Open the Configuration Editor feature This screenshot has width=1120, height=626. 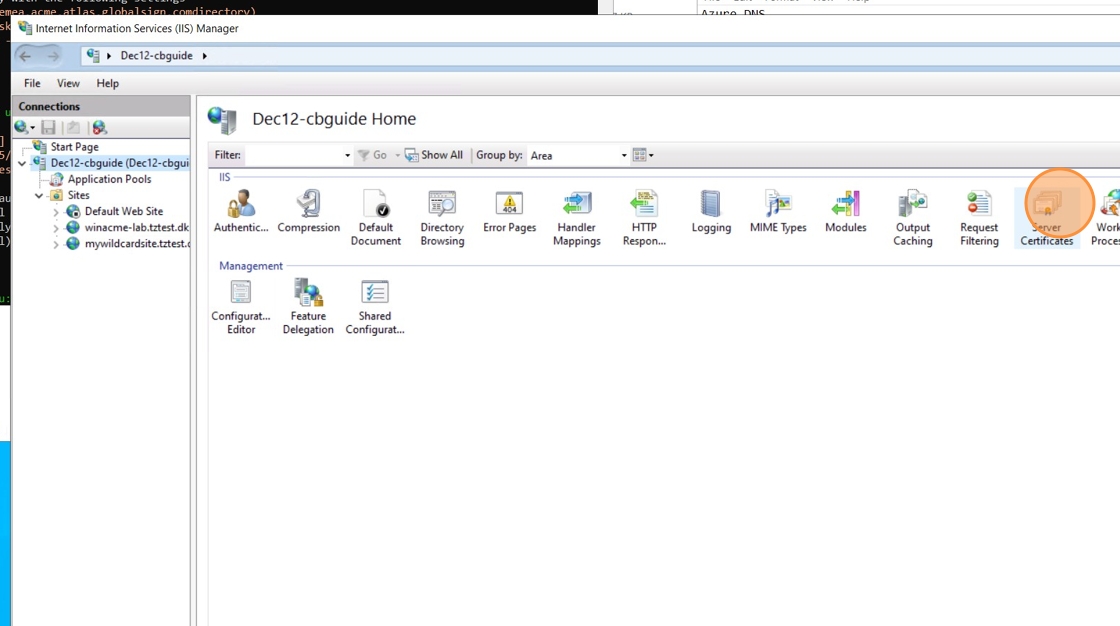click(x=241, y=307)
